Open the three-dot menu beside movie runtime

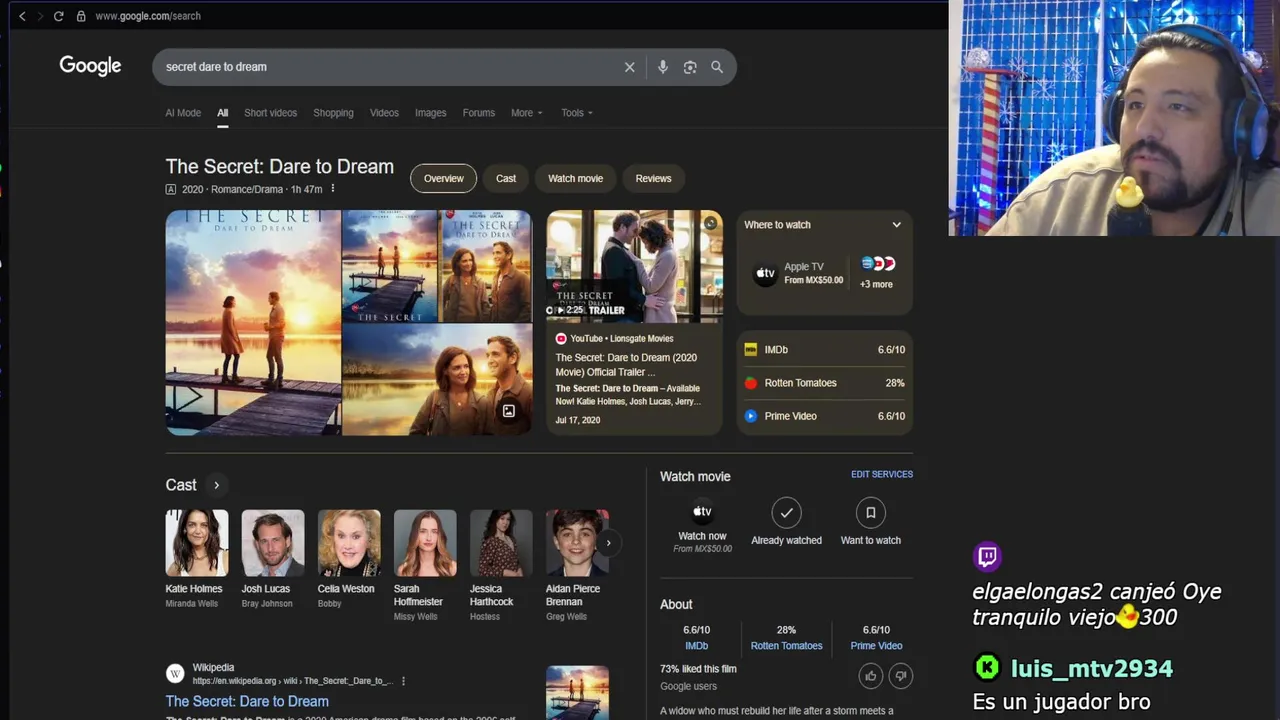tap(333, 189)
